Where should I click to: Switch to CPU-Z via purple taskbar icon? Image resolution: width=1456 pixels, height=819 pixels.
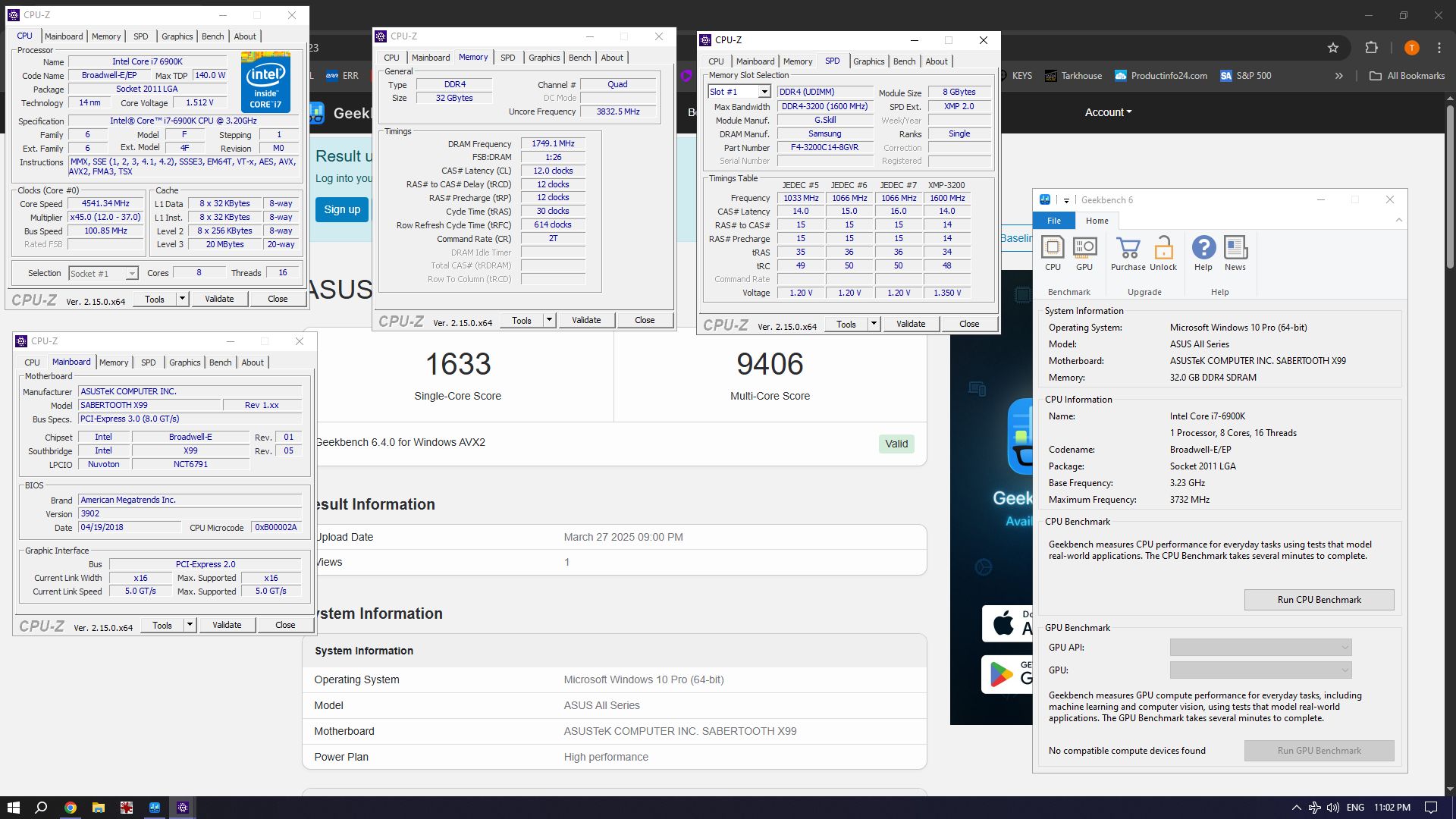(x=183, y=808)
